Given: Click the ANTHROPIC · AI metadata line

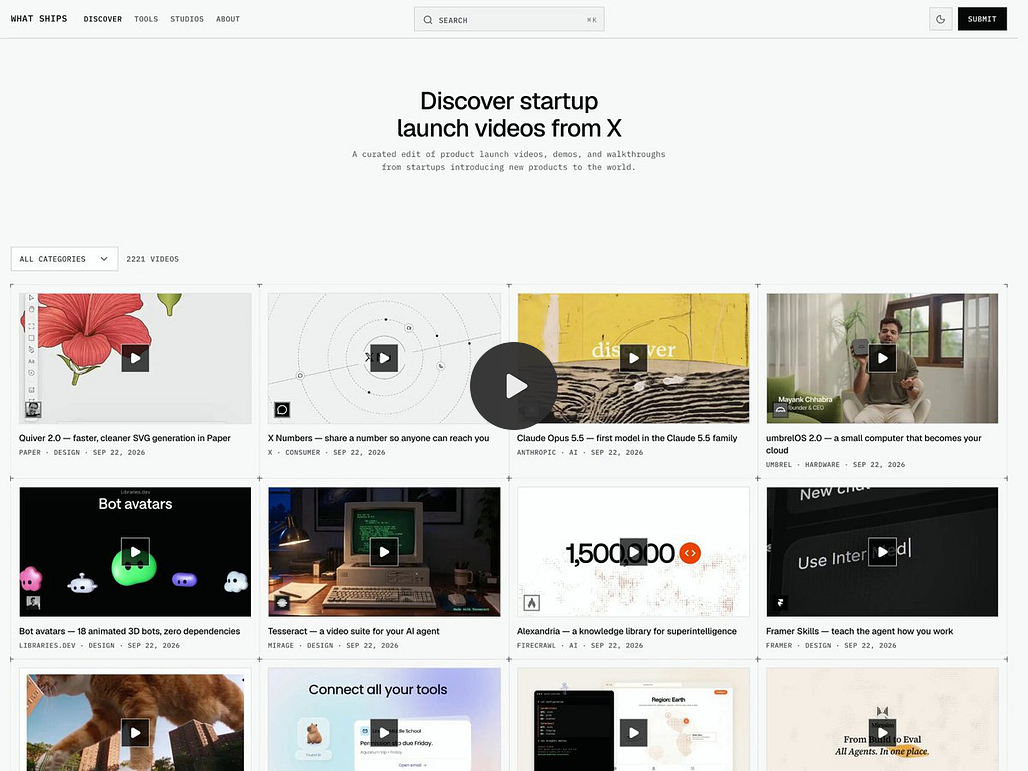Looking at the screenshot, I should coord(580,452).
